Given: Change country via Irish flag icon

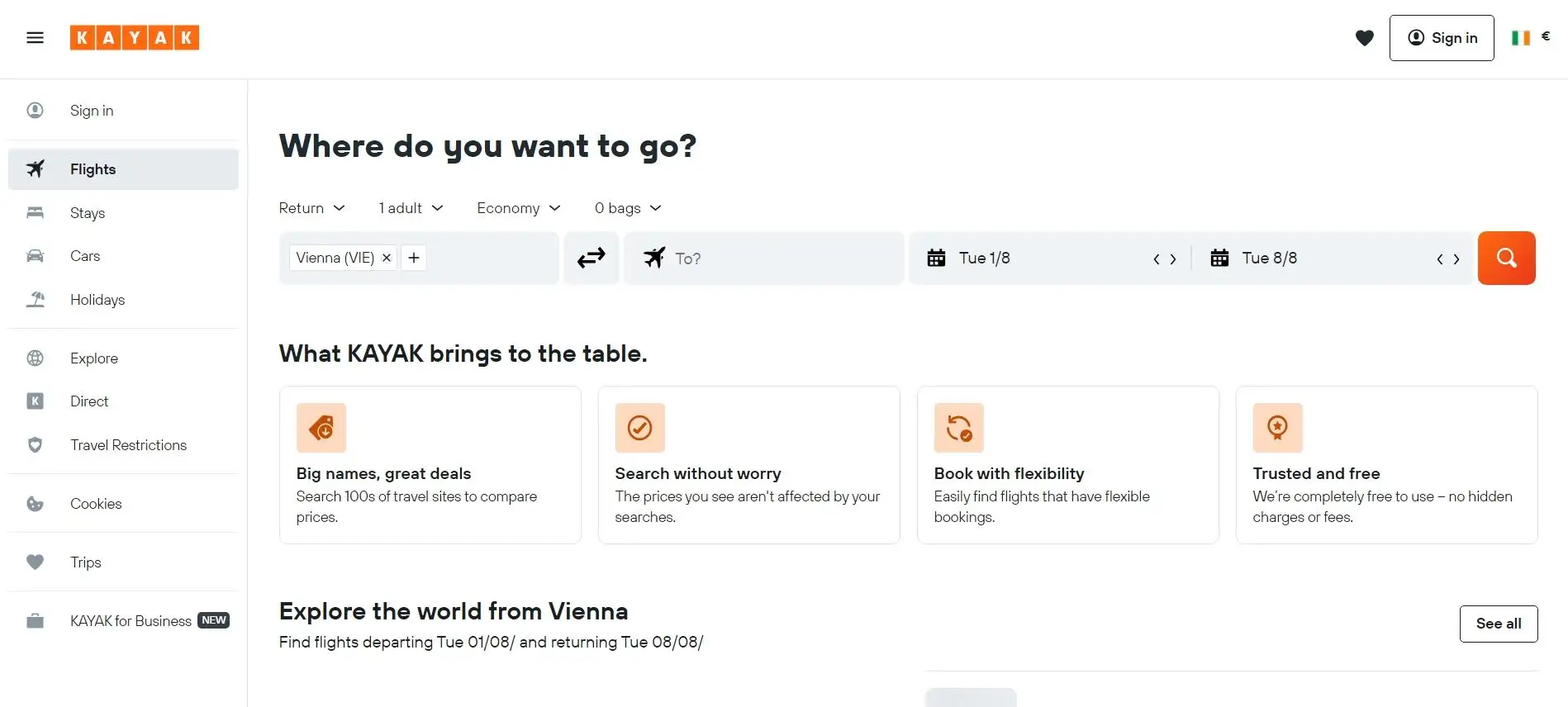Looking at the screenshot, I should (x=1521, y=38).
